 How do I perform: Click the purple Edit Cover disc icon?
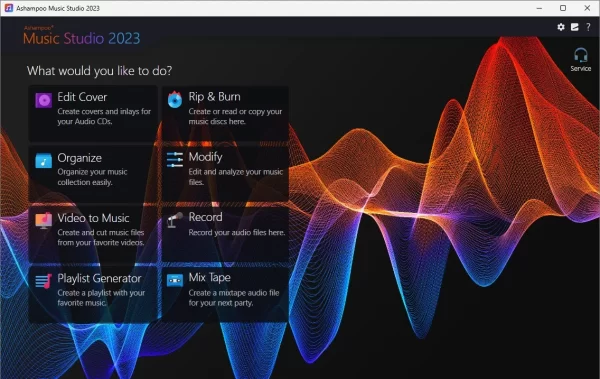tap(44, 100)
